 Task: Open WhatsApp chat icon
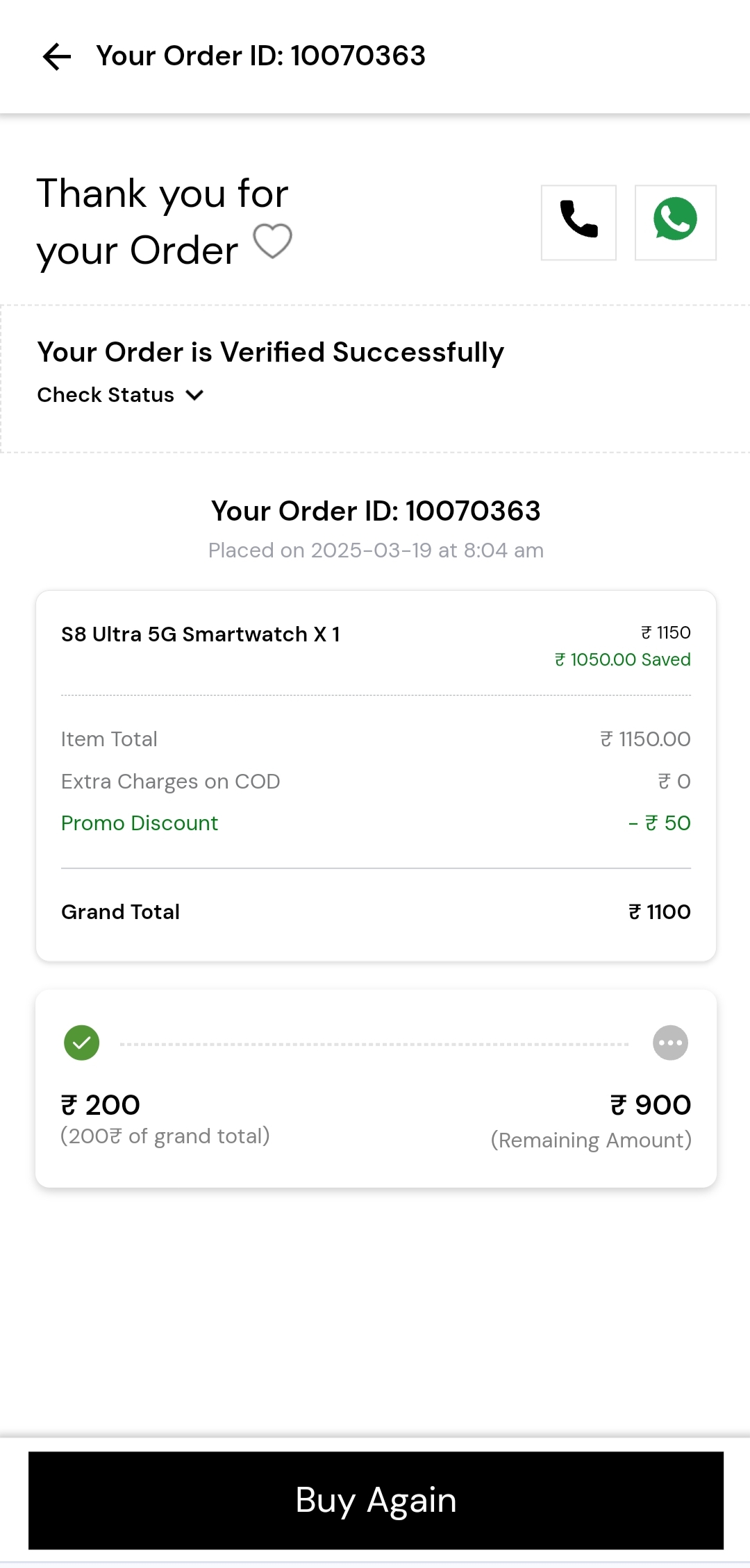coord(675,222)
